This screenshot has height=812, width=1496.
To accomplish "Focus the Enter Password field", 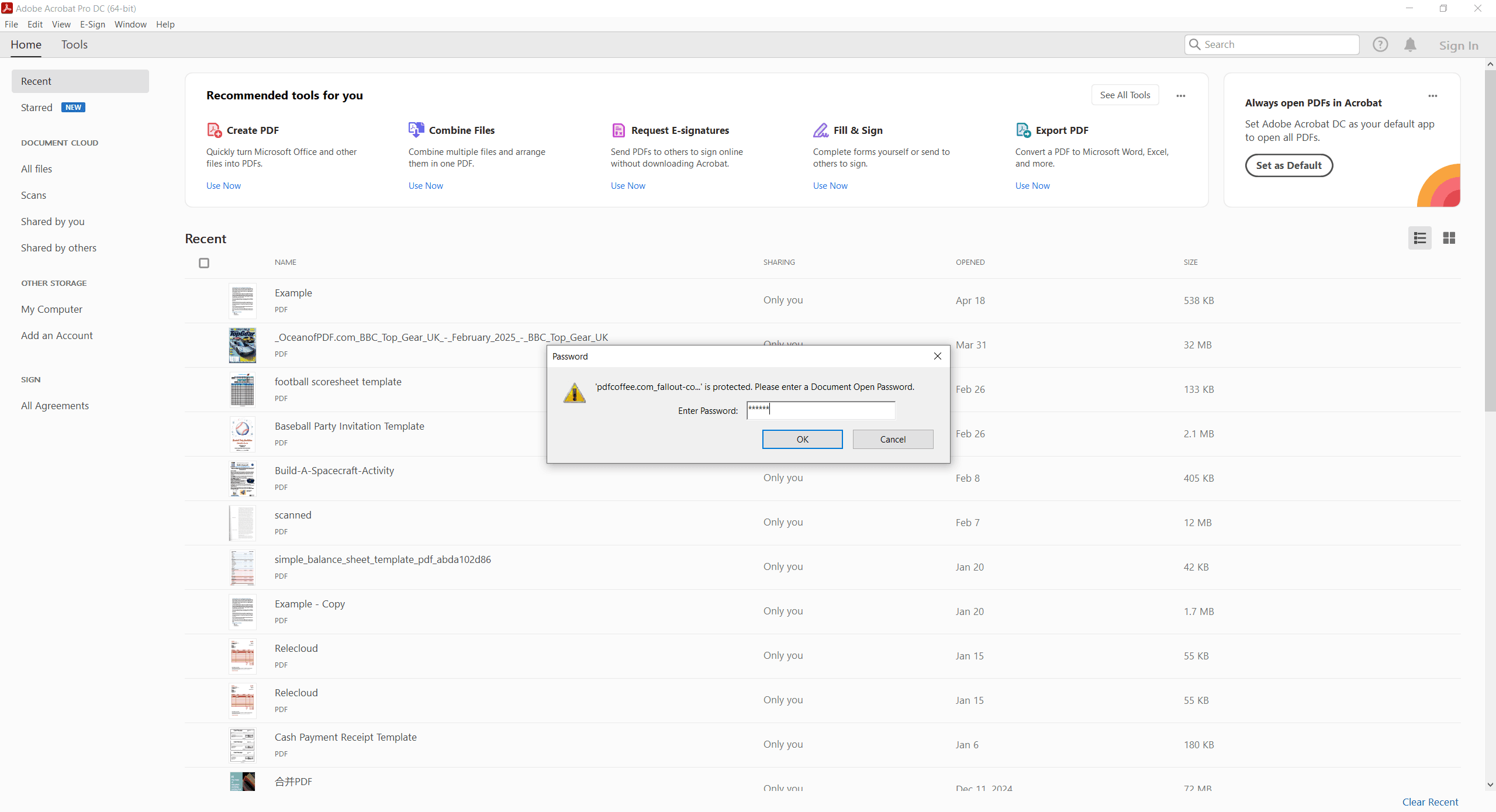I will point(821,410).
